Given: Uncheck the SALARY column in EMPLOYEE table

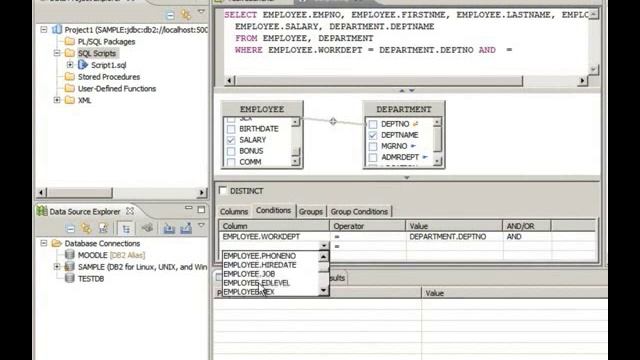Looking at the screenshot, I should [231, 140].
